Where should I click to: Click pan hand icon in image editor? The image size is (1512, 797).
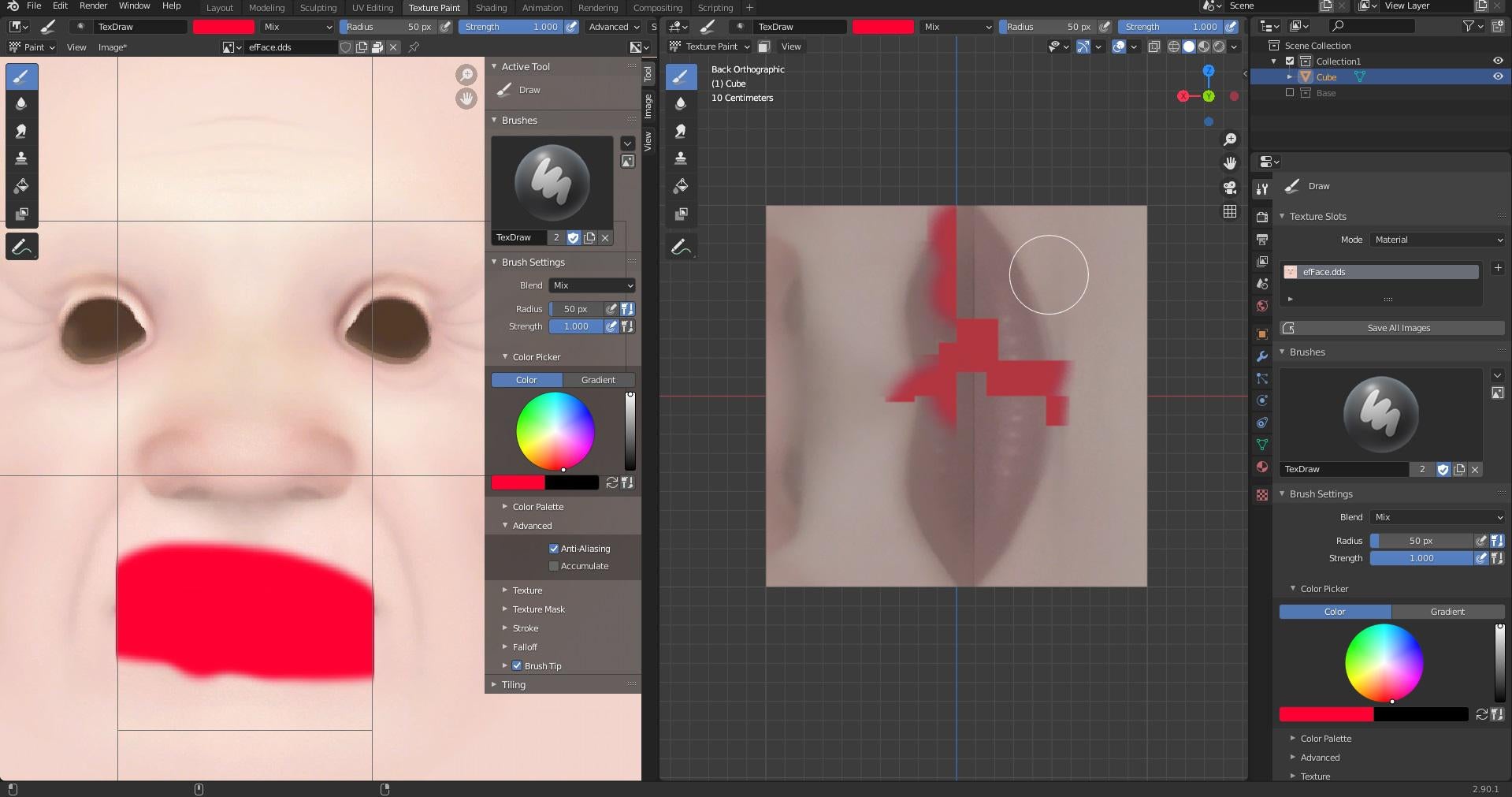[466, 99]
